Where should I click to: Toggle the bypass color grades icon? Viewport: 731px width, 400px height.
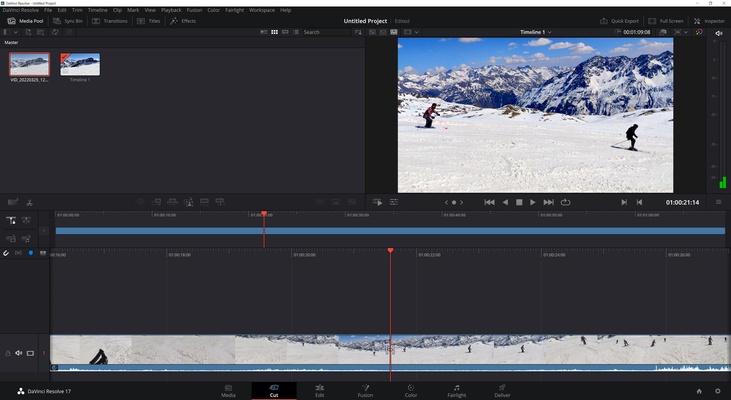coord(698,32)
